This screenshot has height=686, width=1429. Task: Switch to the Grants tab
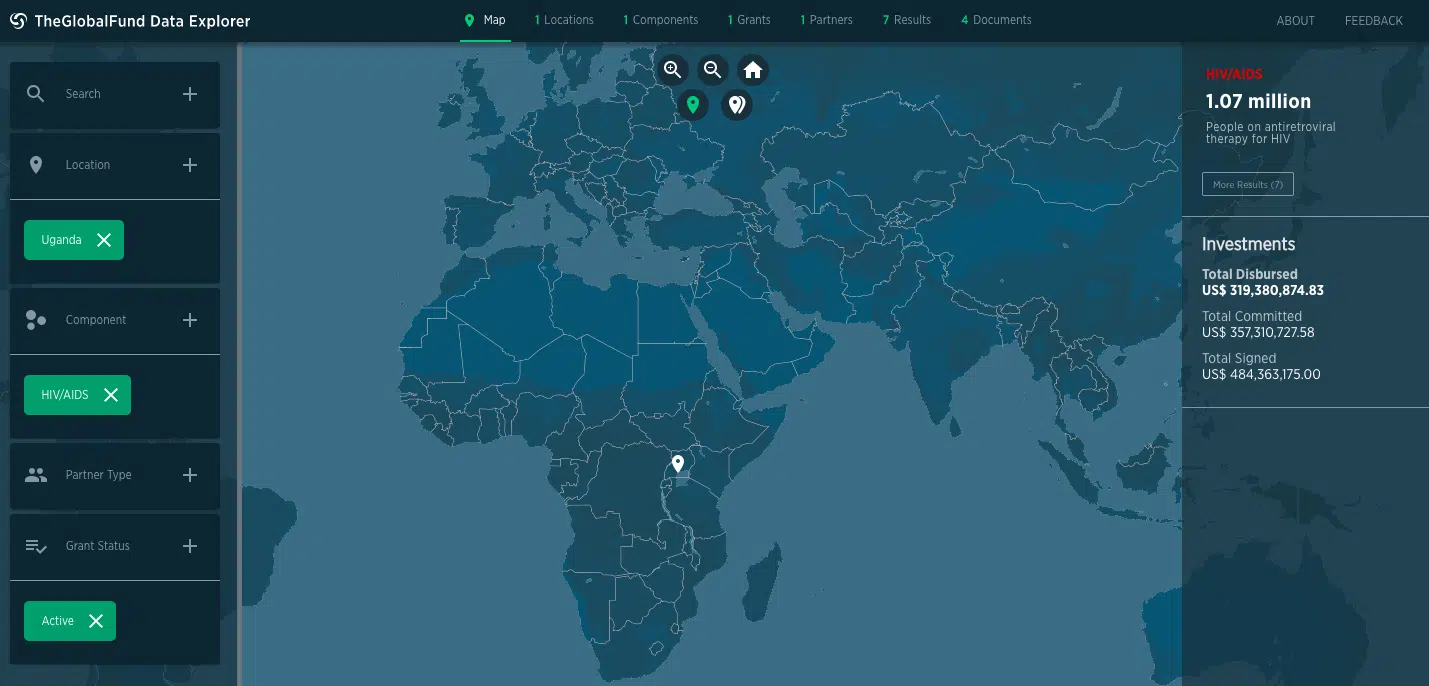[748, 20]
